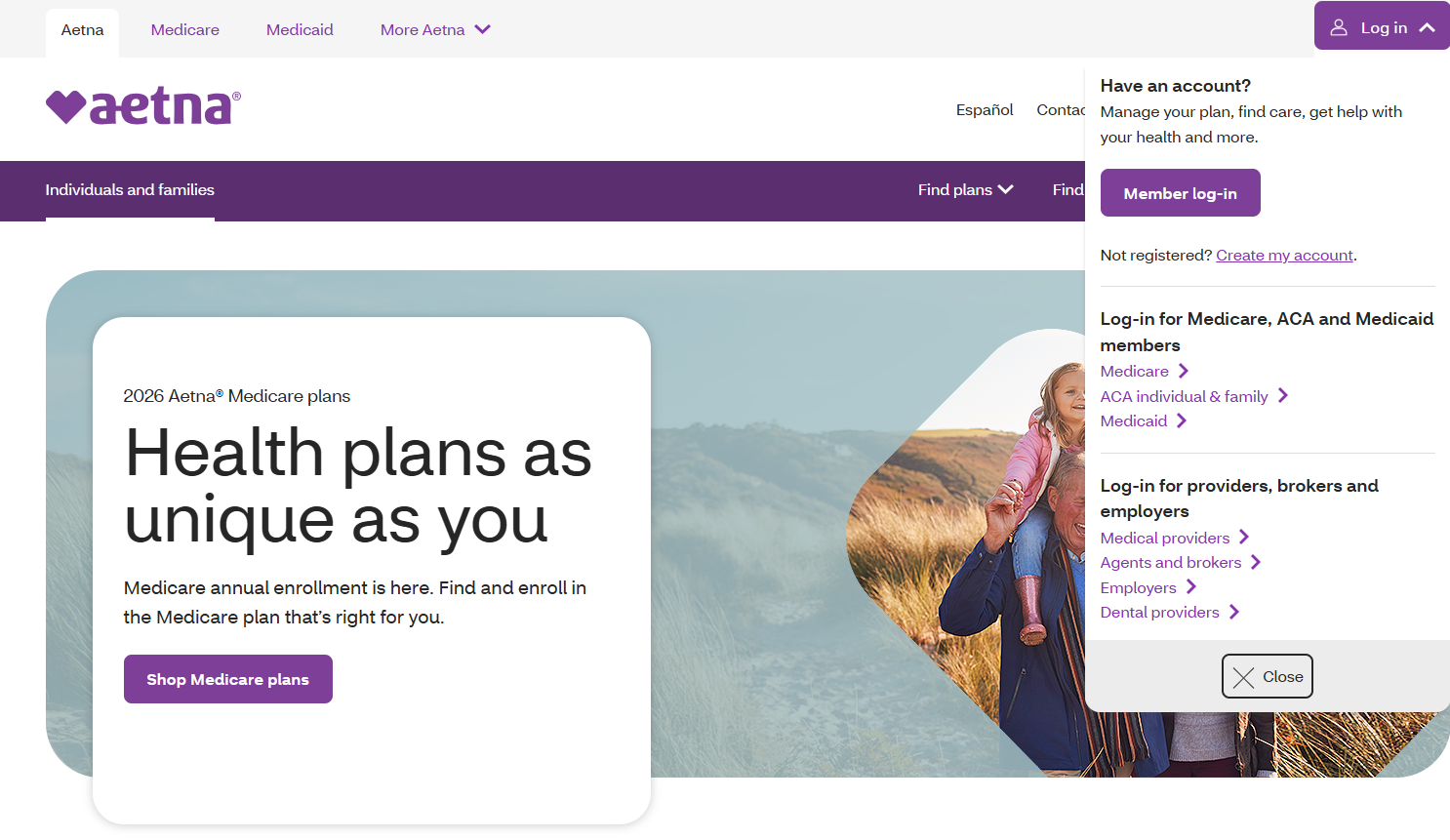This screenshot has width=1450, height=840.
Task: Collapse the Log in panel chevron
Action: [1427, 27]
